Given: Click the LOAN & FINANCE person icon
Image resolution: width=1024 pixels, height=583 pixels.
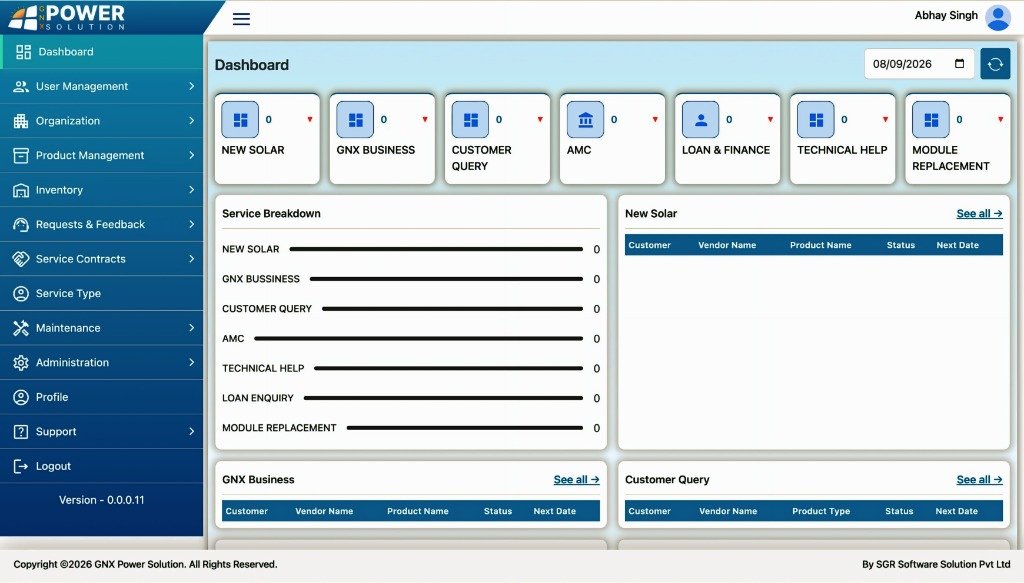Looking at the screenshot, I should (701, 119).
